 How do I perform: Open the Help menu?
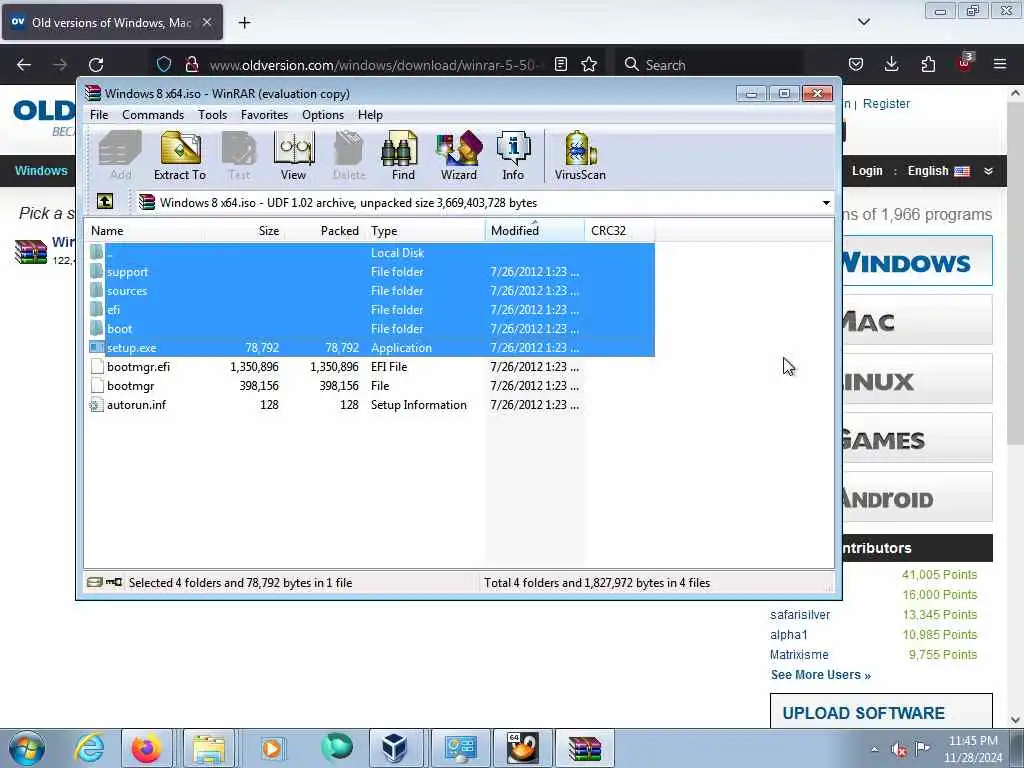coord(370,115)
